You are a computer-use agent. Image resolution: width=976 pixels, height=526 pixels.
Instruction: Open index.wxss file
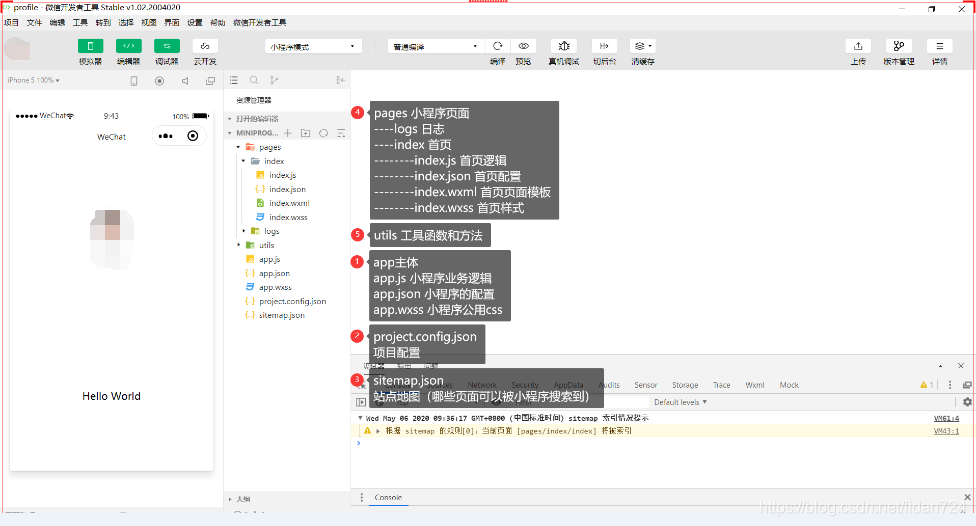coord(286,217)
